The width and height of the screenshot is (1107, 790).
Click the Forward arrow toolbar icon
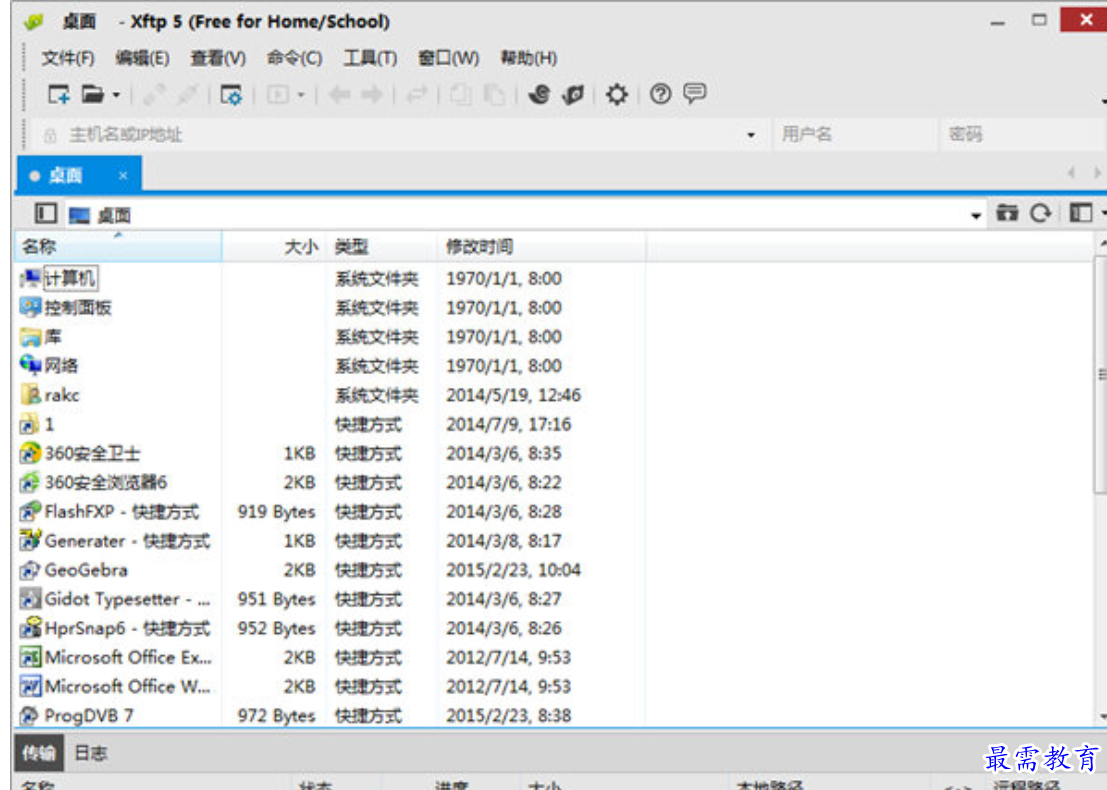(372, 95)
